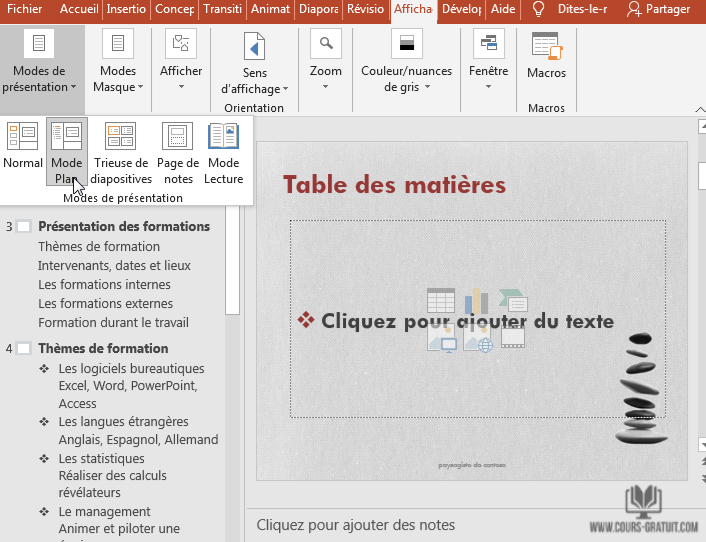Open the Zoom magnifier tool

(x=325, y=46)
